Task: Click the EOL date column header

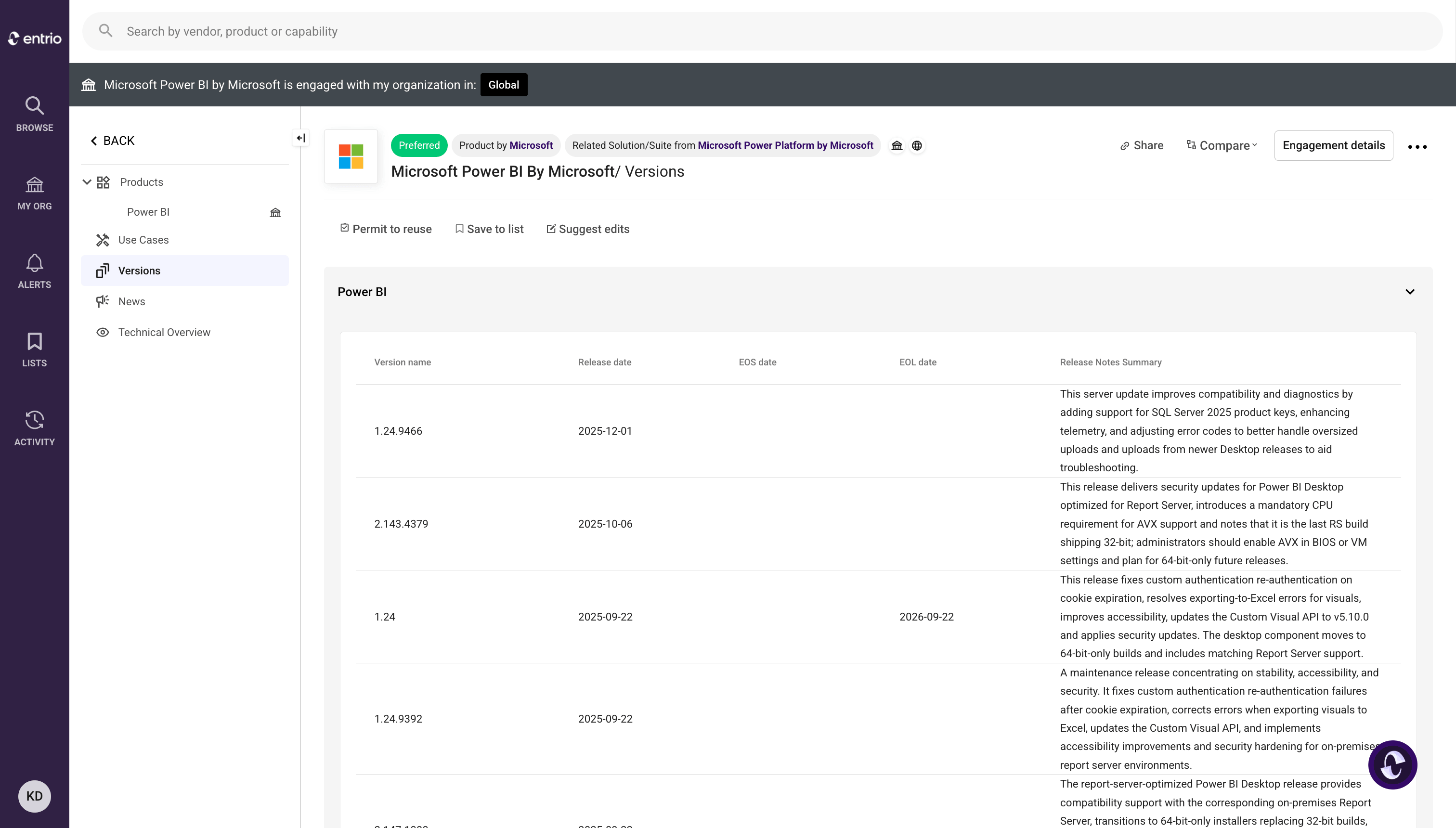Action: tap(918, 362)
